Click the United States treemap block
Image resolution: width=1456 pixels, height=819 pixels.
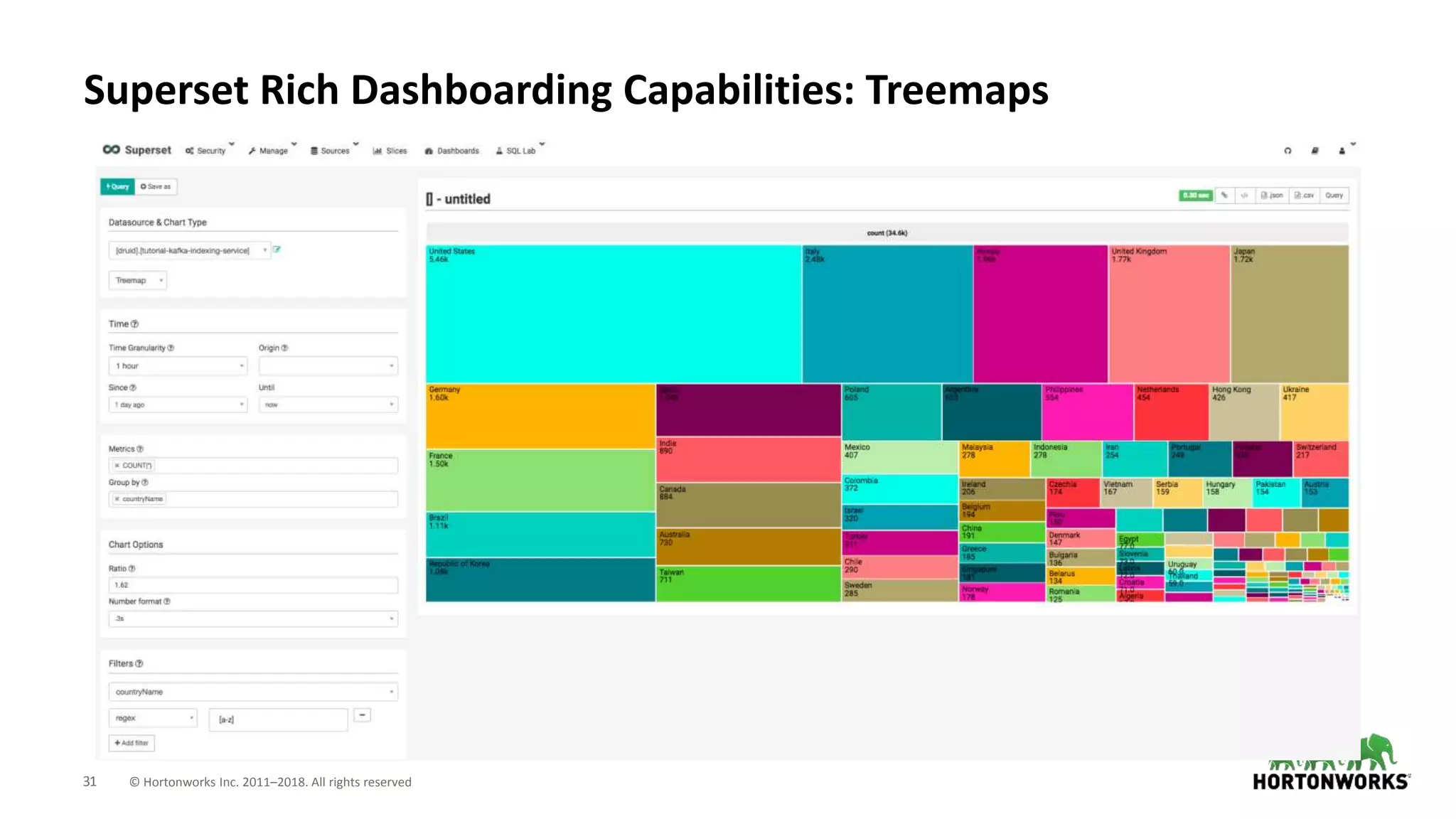coord(613,314)
